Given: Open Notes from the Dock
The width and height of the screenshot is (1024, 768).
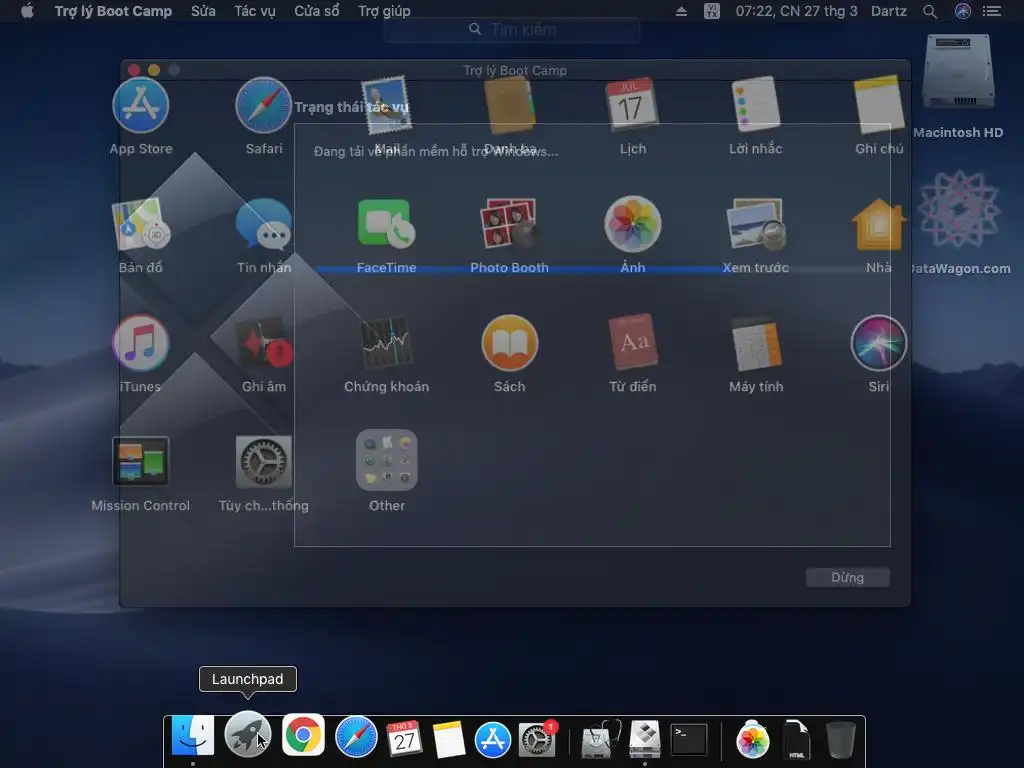Looking at the screenshot, I should (449, 739).
